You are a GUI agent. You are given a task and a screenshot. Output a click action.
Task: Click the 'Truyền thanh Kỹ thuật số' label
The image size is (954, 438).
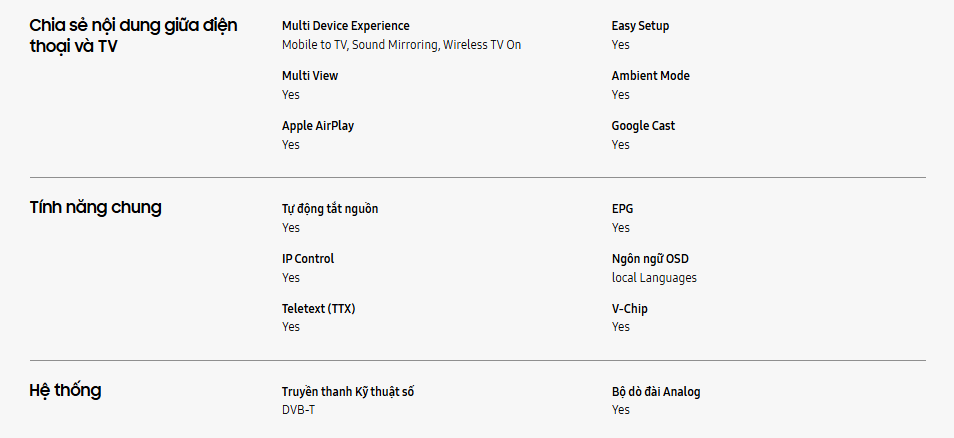pyautogui.click(x=348, y=392)
